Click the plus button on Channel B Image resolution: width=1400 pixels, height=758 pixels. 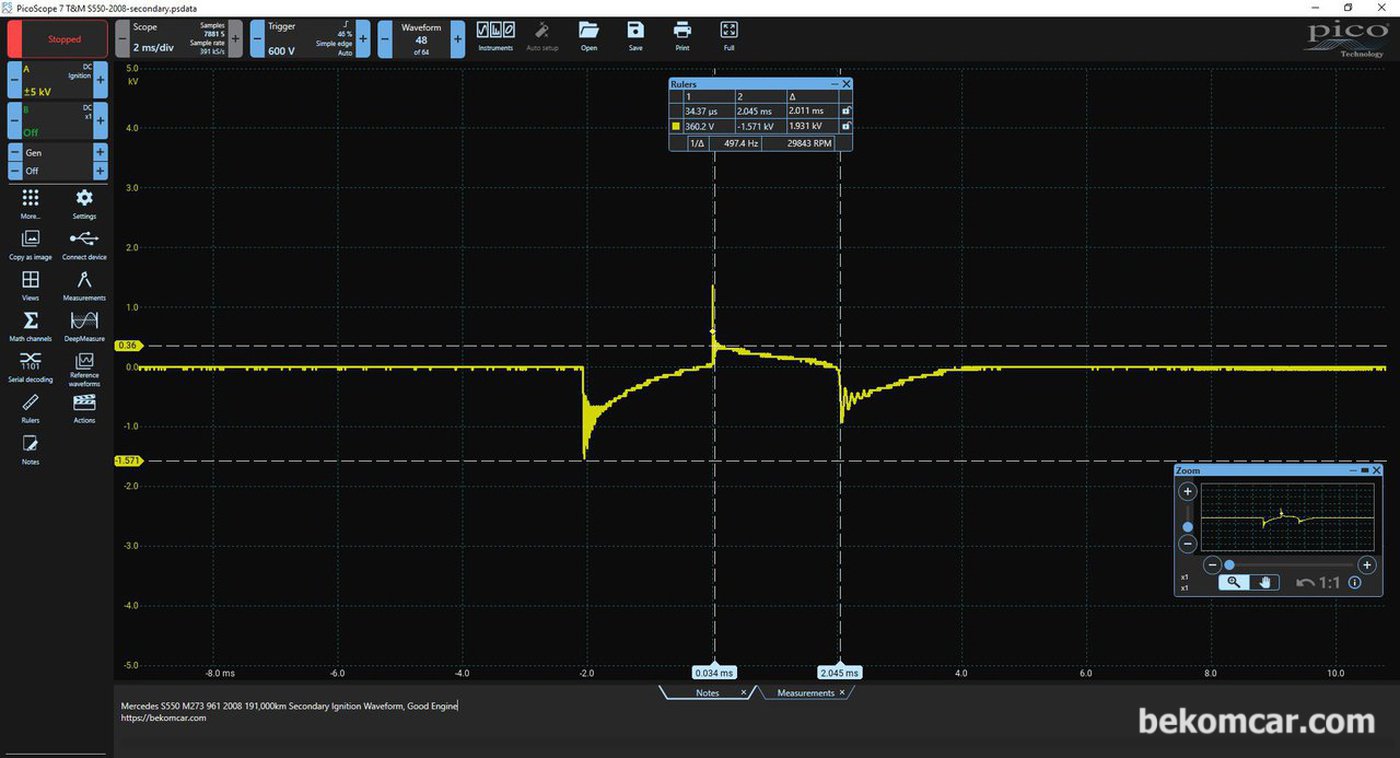point(100,119)
